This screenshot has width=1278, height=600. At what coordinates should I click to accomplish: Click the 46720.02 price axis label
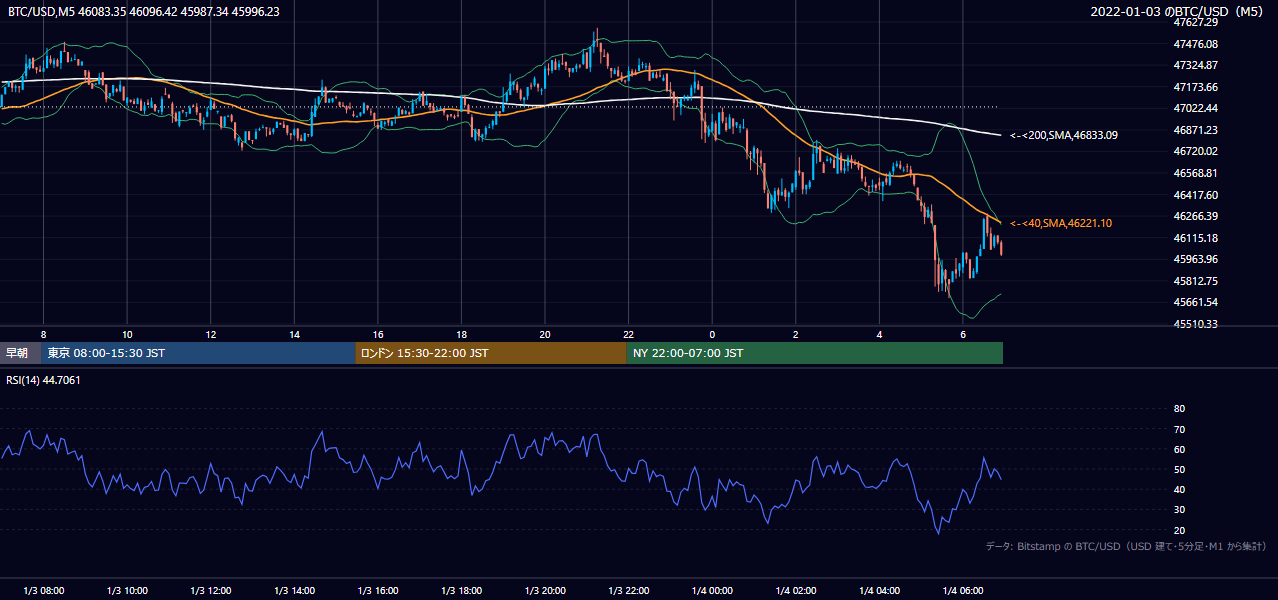[x=1195, y=152]
